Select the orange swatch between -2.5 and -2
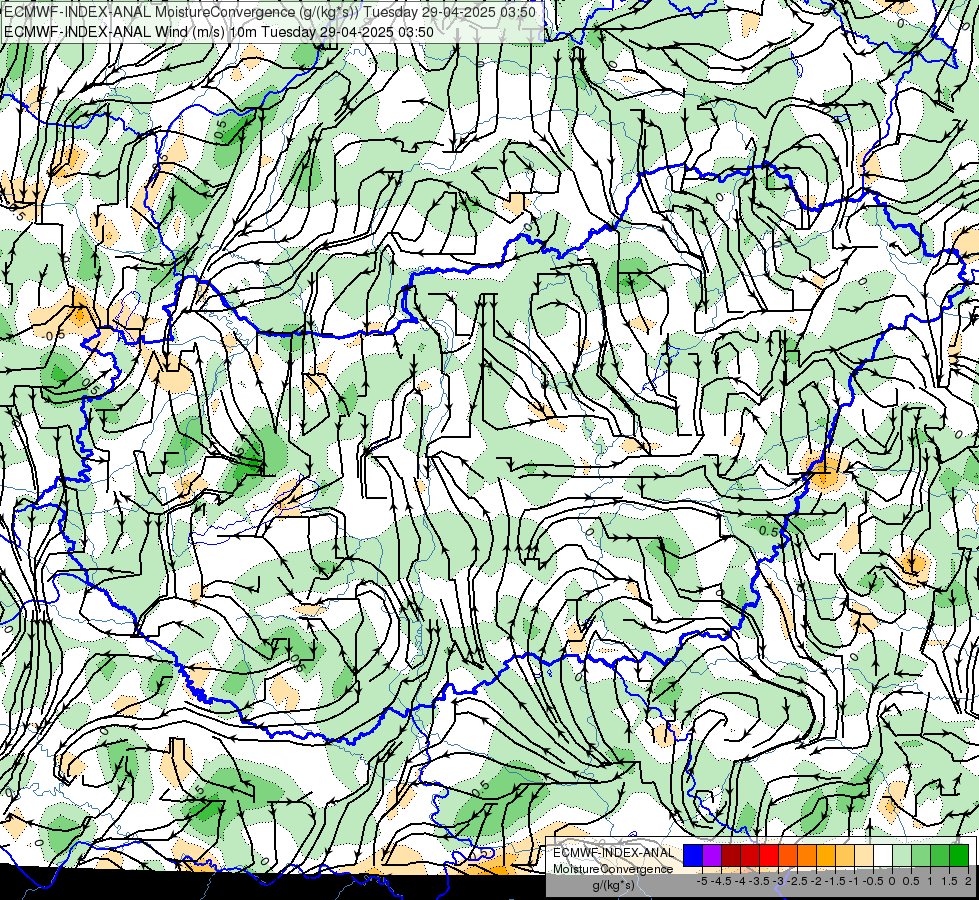979x900 pixels. coord(807,855)
